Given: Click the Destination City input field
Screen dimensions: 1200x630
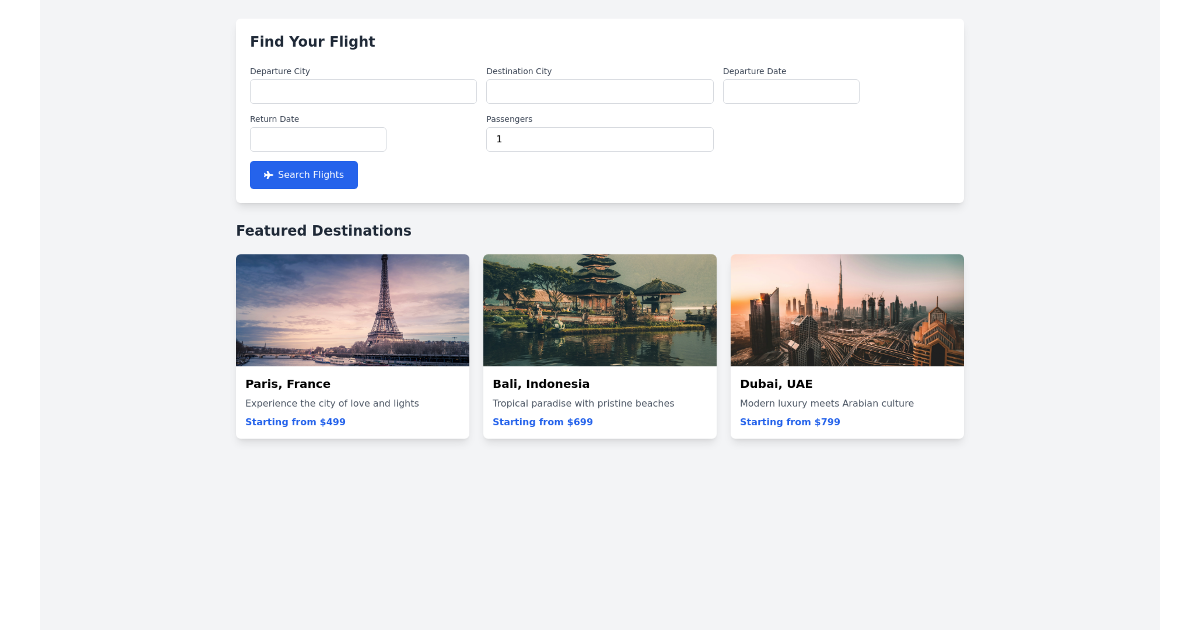Looking at the screenshot, I should click(x=599, y=91).
